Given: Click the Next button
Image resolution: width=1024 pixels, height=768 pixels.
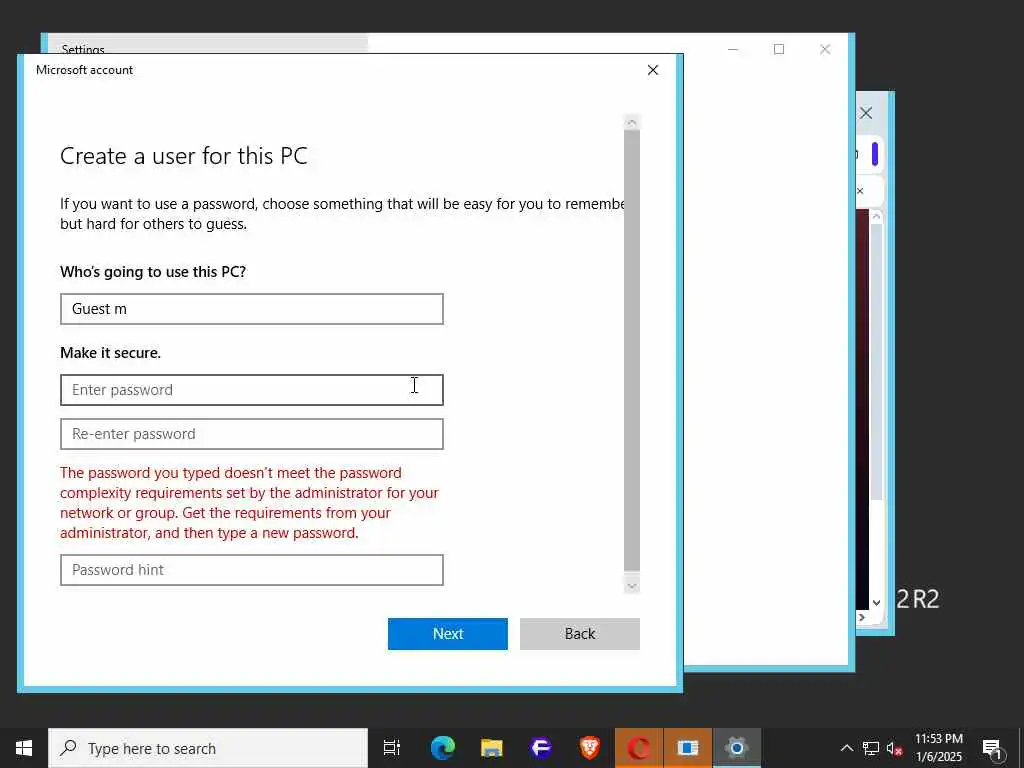Looking at the screenshot, I should coord(448,633).
